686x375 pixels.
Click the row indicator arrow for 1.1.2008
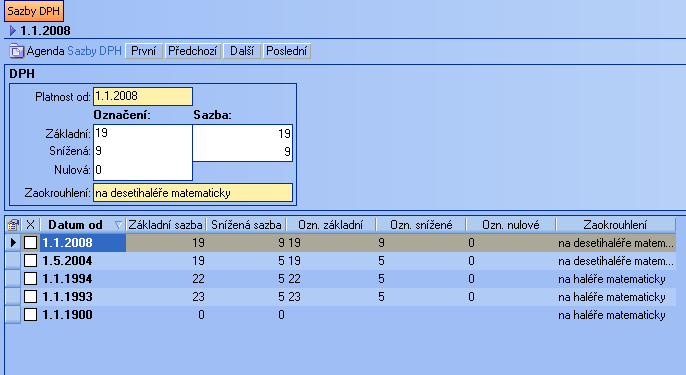point(13,242)
